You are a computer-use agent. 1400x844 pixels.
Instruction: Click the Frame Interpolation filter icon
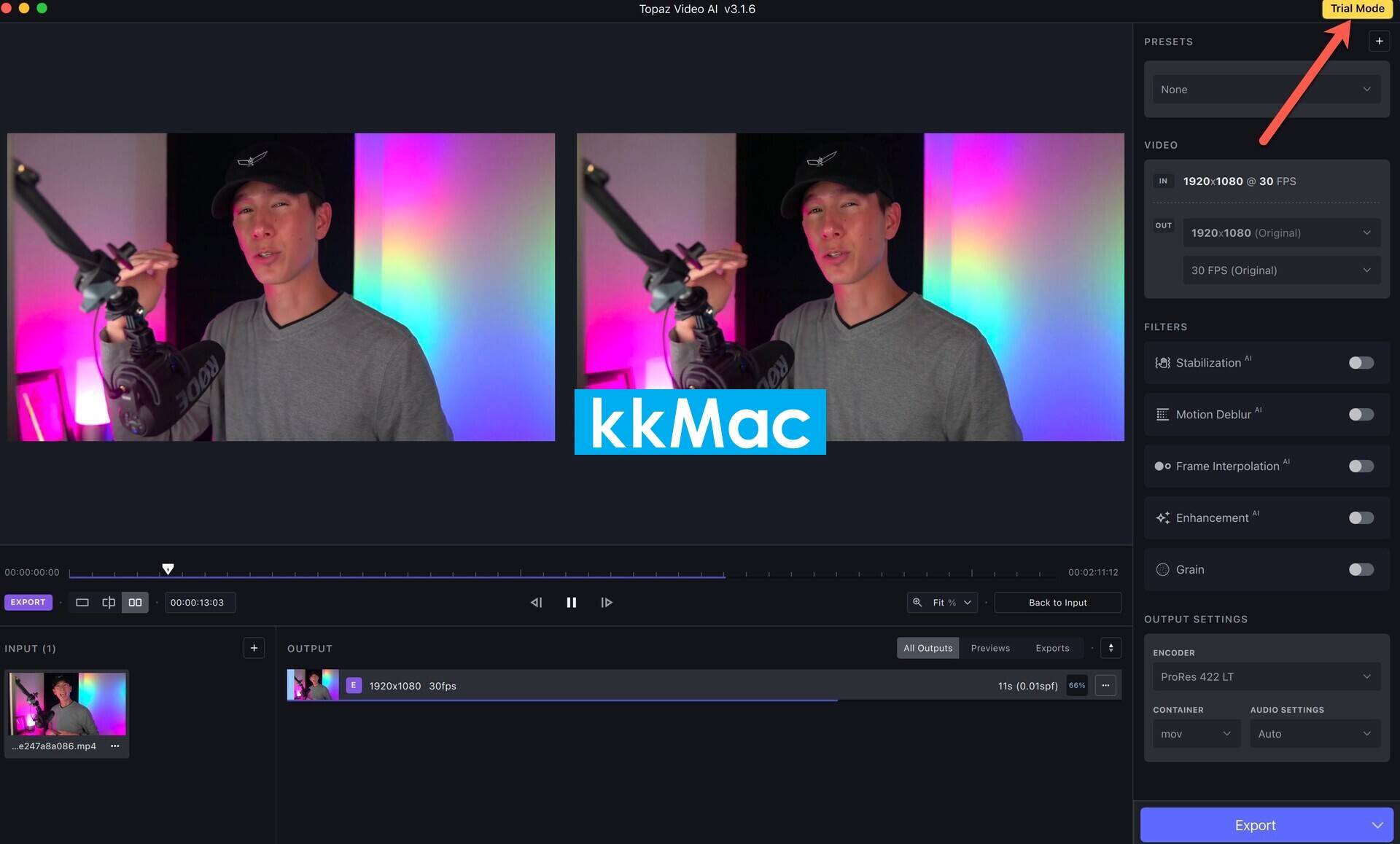1162,466
